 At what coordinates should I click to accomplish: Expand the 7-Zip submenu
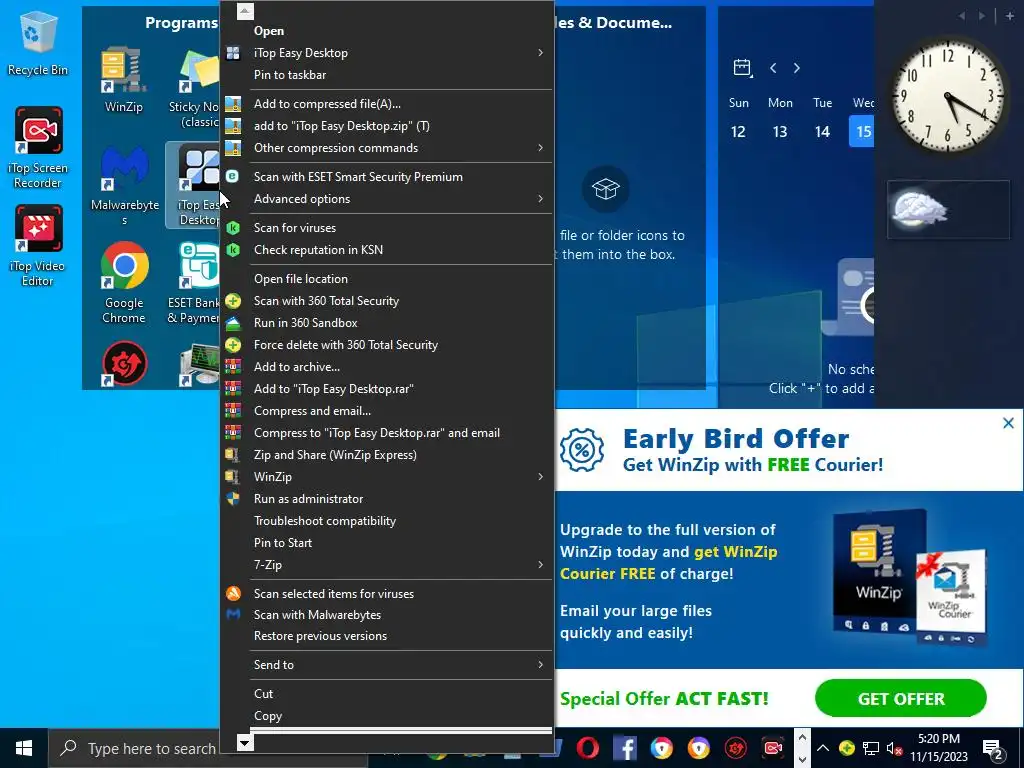(387, 565)
